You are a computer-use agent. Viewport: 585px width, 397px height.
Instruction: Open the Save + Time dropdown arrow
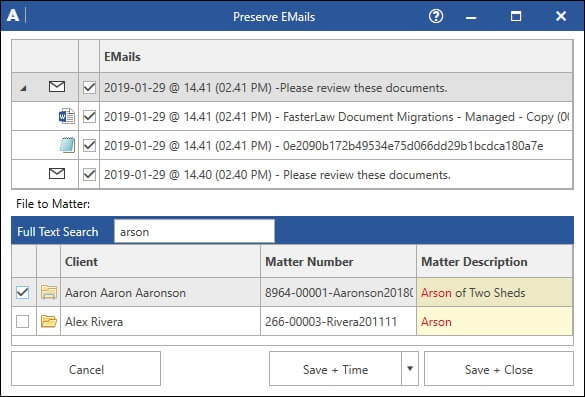pos(410,369)
